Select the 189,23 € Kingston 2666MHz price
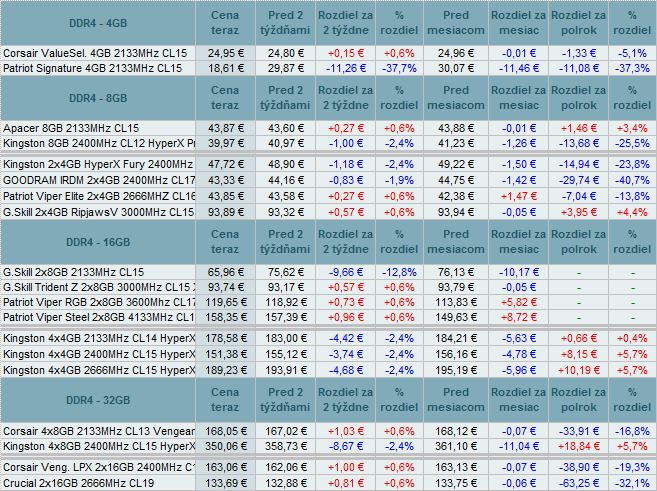657x491 pixels. click(225, 370)
